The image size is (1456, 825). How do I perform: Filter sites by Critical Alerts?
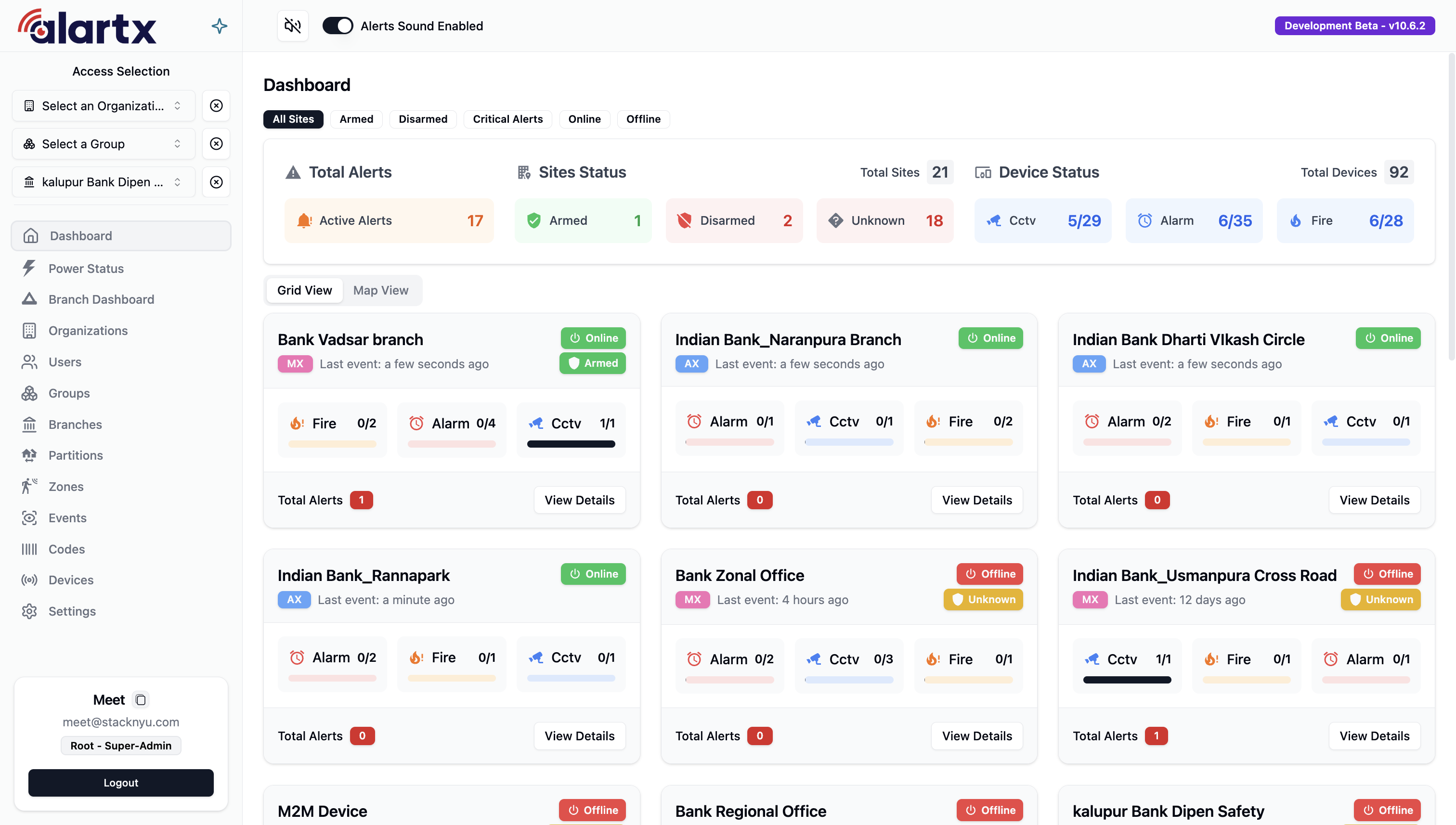[508, 119]
